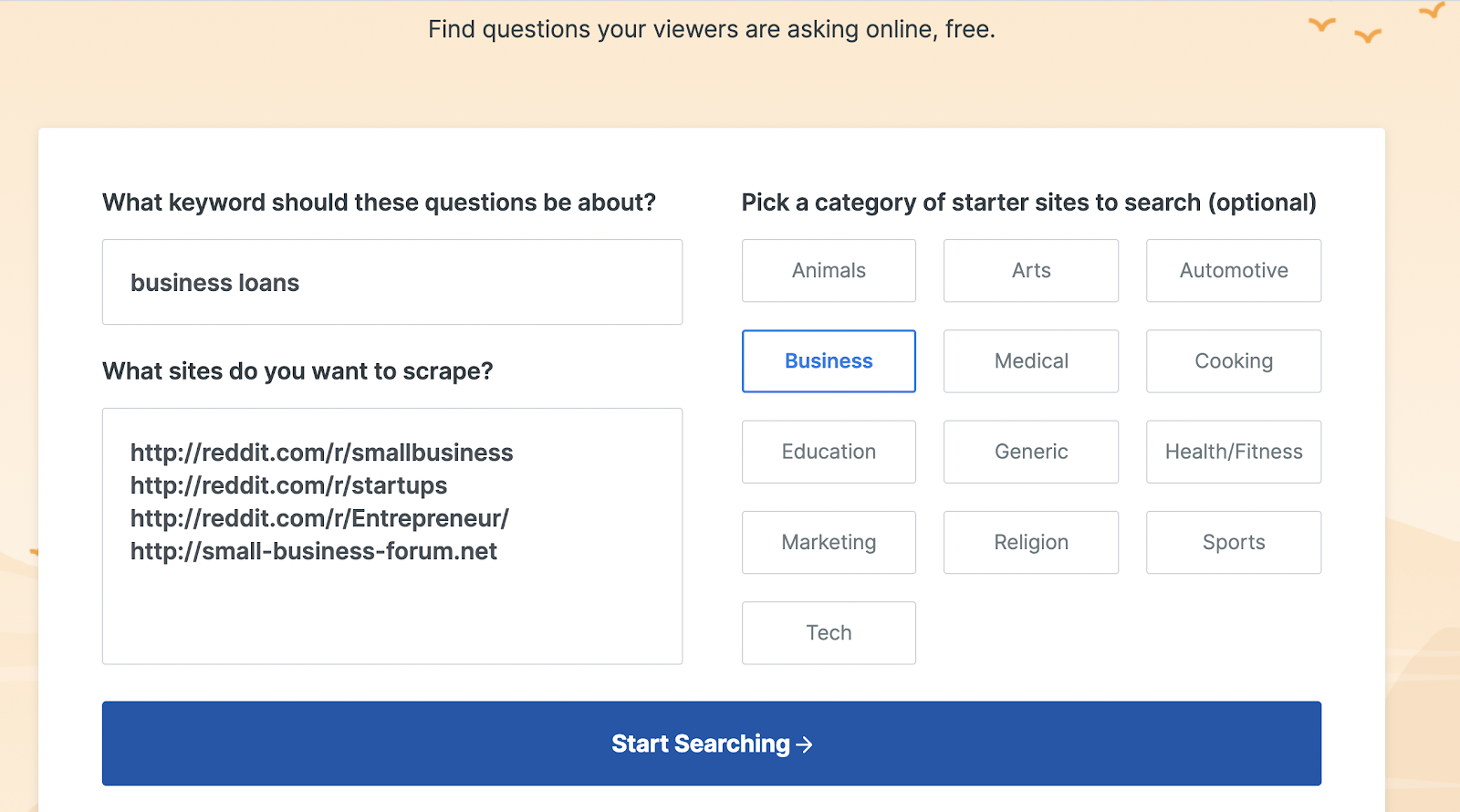The image size is (1460, 812).
Task: Choose the Cooking category
Action: (1234, 361)
